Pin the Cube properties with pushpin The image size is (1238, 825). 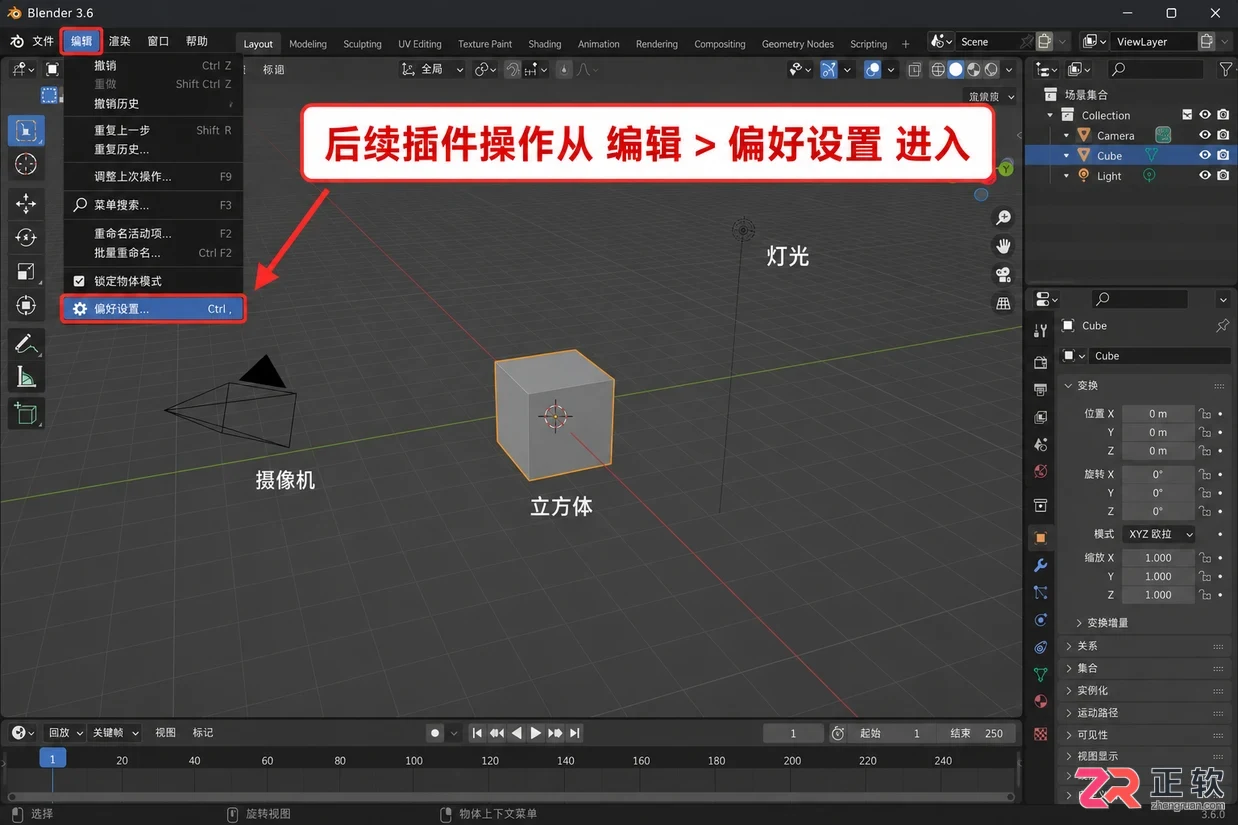click(x=1222, y=326)
